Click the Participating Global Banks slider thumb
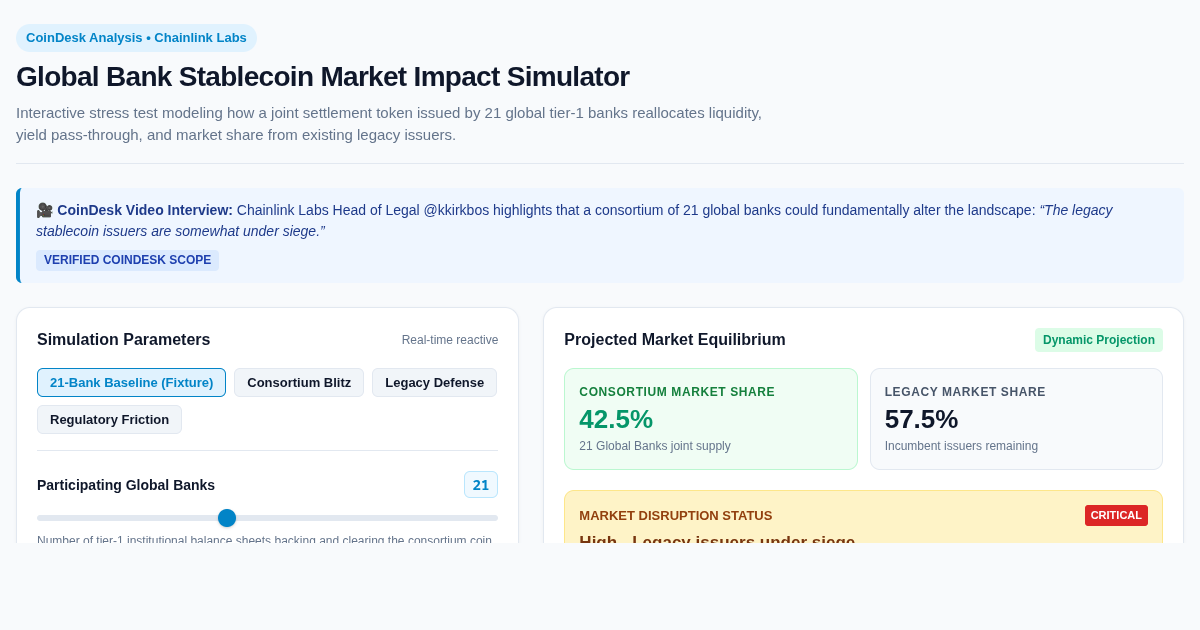1200x630 pixels. tap(227, 518)
